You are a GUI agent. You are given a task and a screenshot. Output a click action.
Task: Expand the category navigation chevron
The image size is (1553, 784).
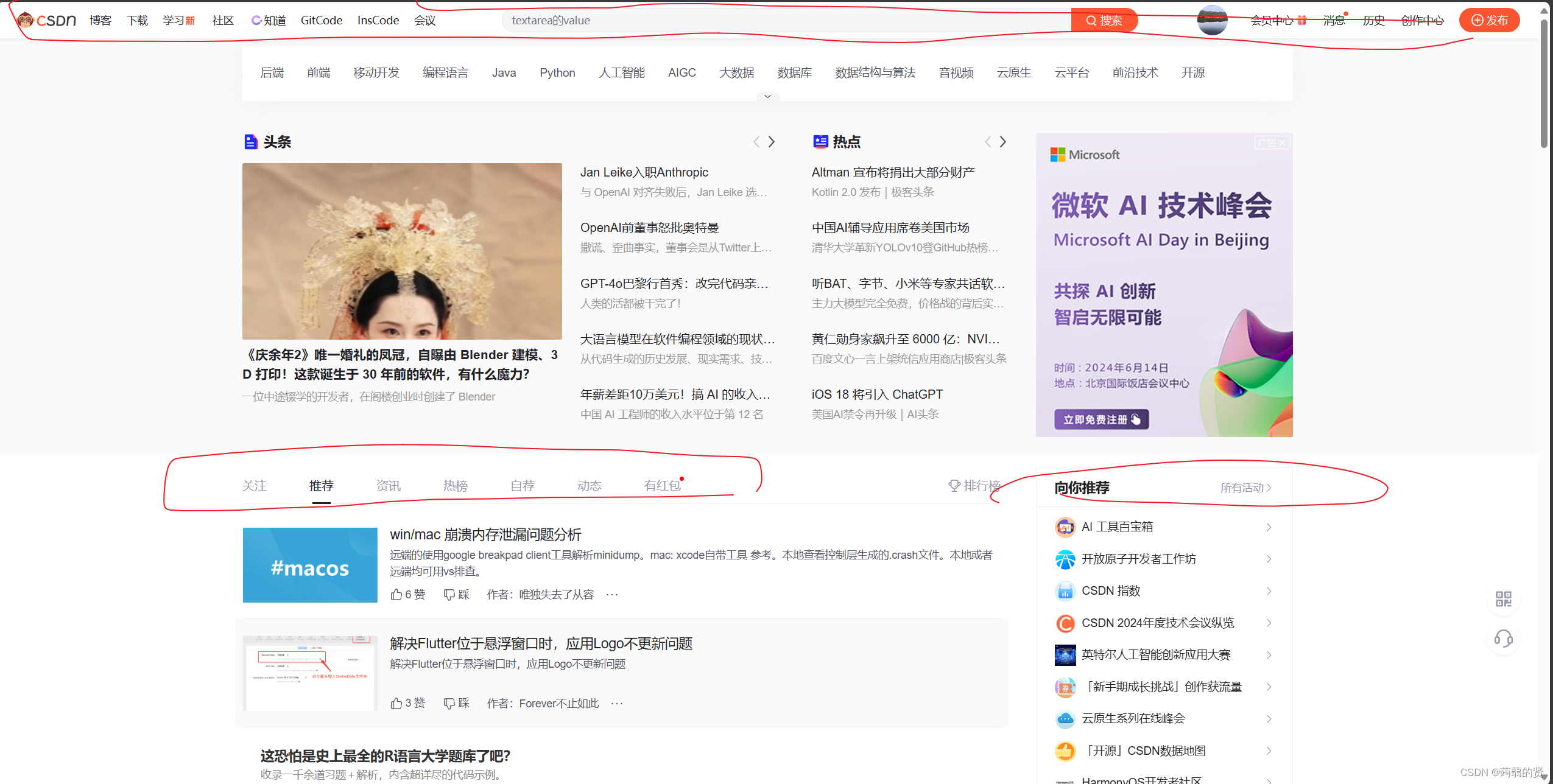[767, 96]
